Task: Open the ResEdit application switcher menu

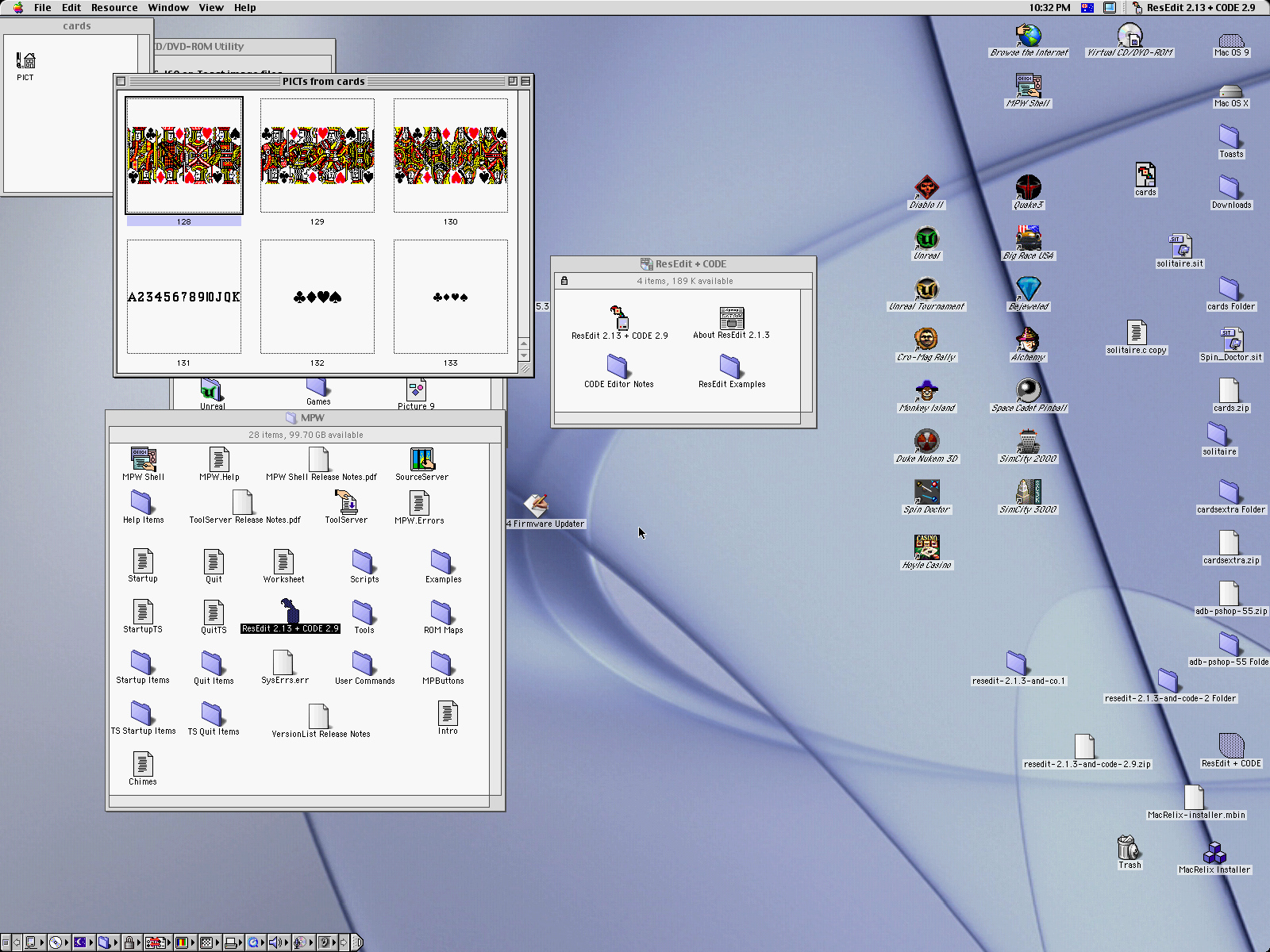Action: click(x=1195, y=8)
